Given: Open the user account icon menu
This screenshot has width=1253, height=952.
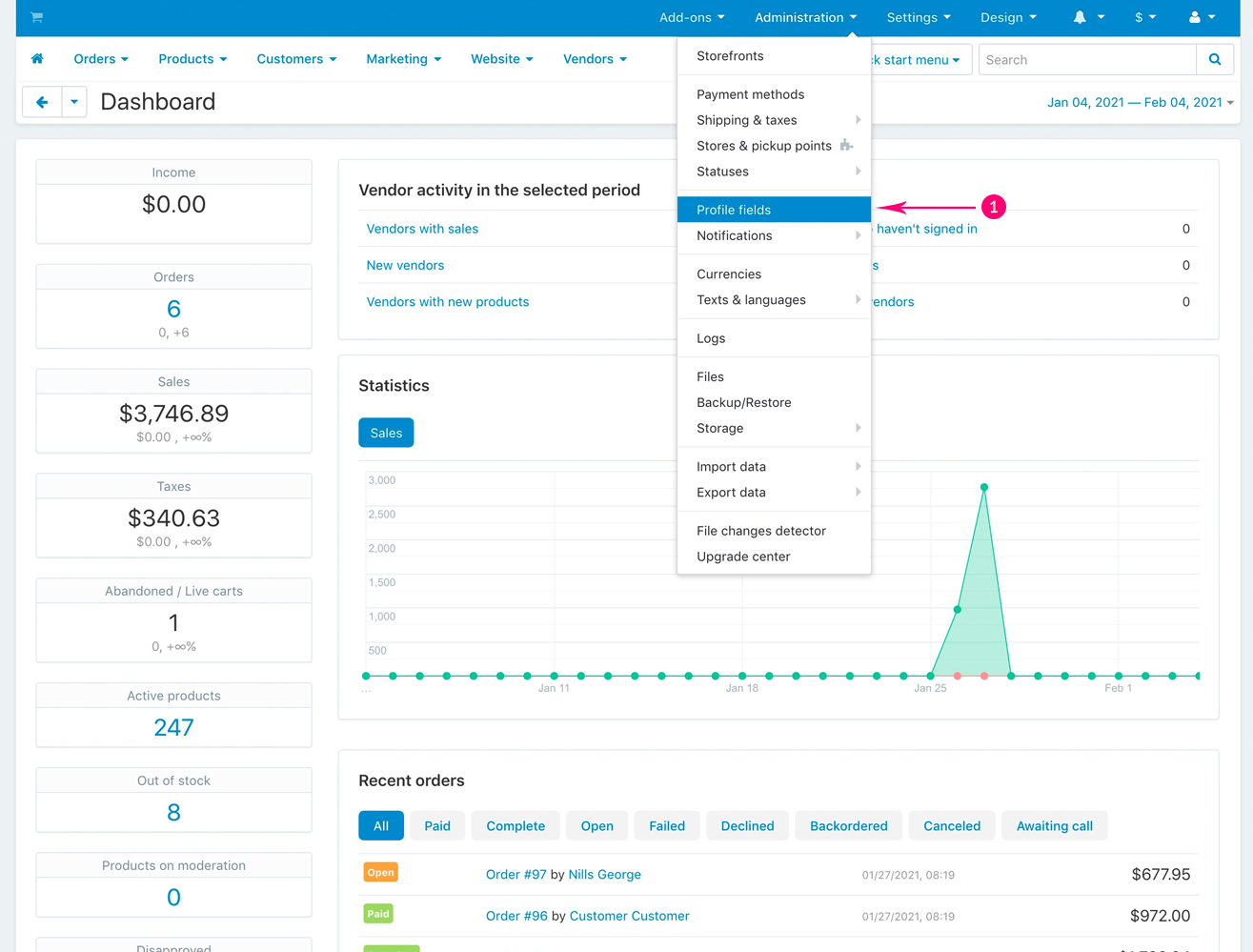Looking at the screenshot, I should pos(1195,17).
